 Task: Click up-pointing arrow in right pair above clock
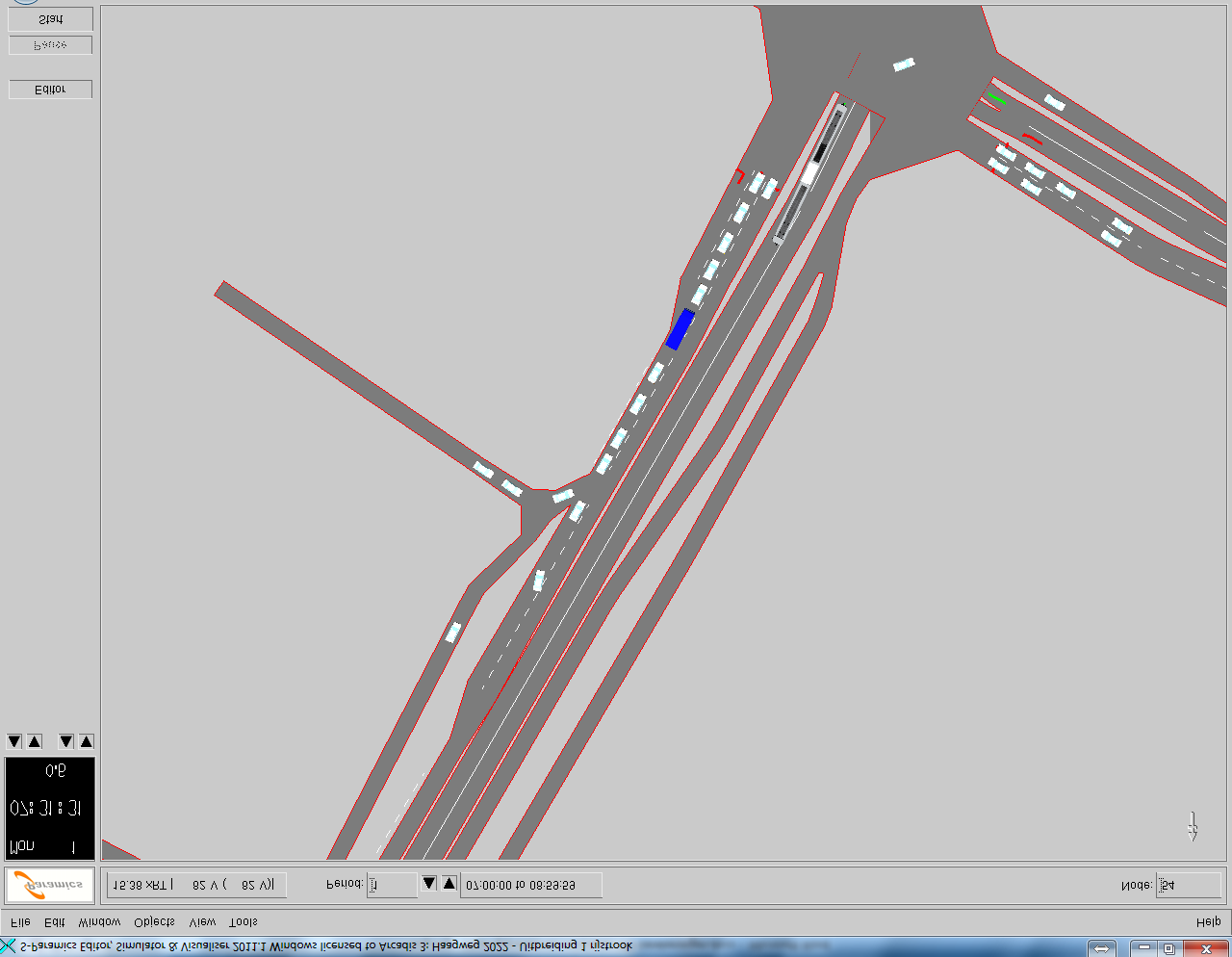click(x=87, y=741)
